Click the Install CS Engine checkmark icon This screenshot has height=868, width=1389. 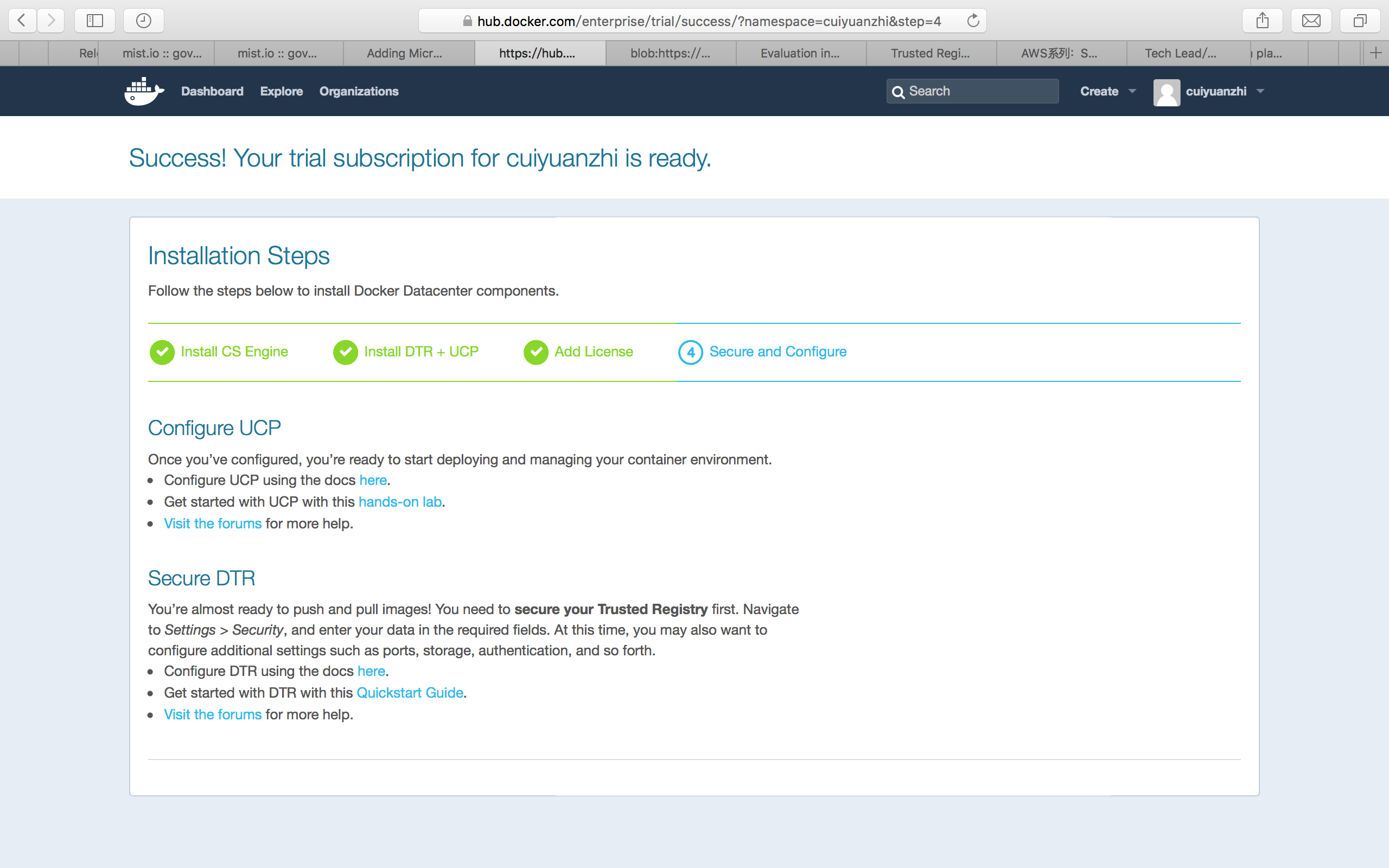tap(162, 352)
